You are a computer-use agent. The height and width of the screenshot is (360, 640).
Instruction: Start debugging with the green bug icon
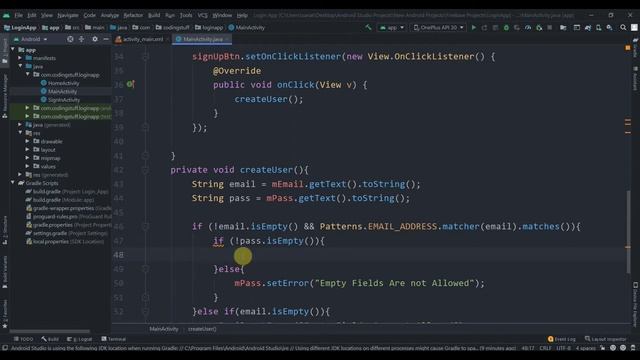coord(506,27)
